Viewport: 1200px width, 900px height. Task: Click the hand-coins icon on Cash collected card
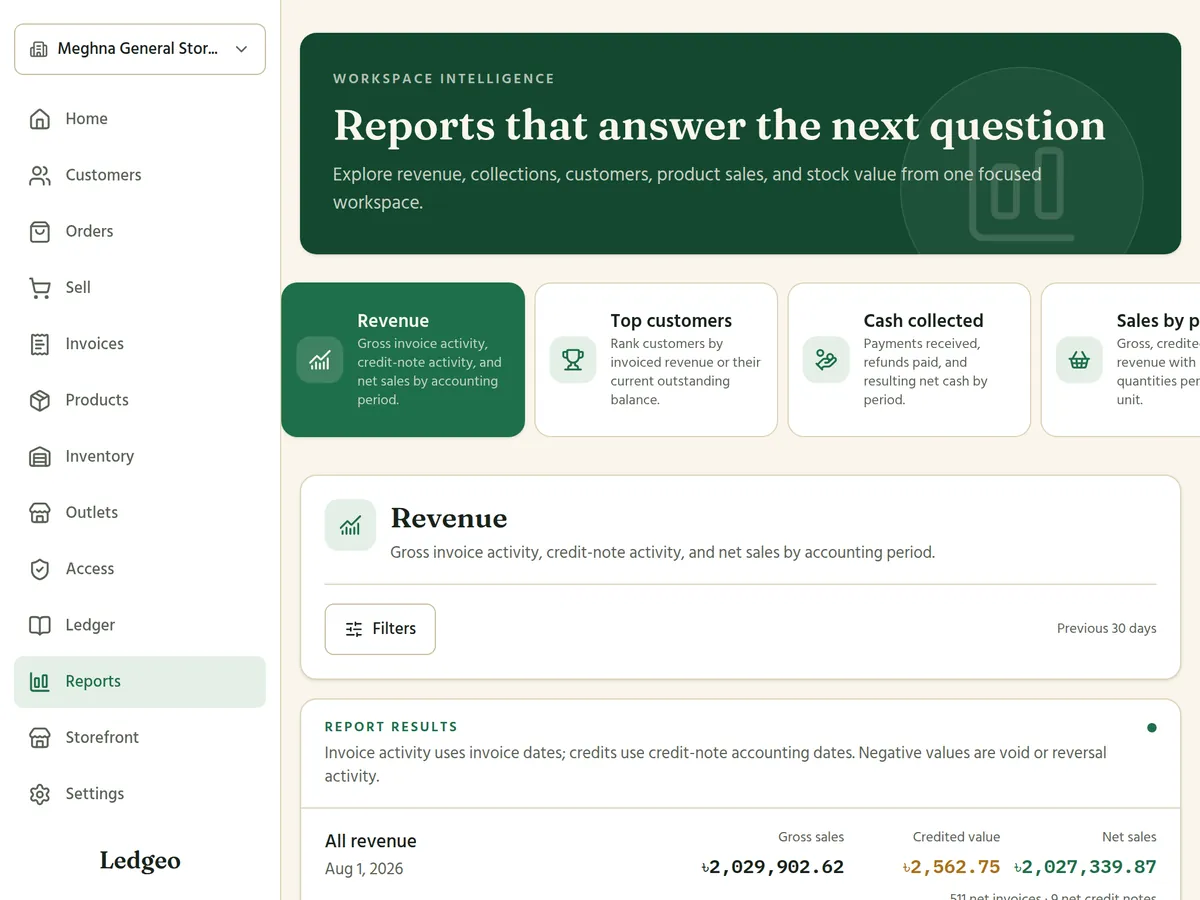[x=826, y=360]
